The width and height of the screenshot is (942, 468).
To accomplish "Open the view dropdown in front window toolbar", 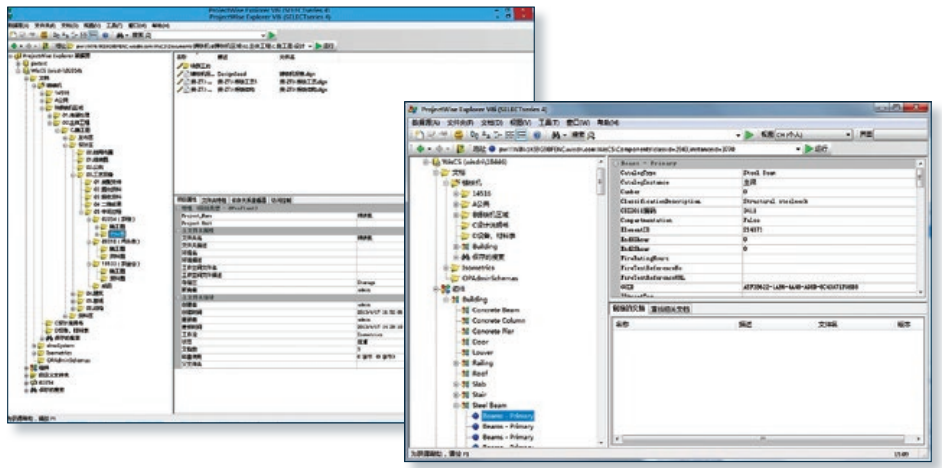I will coord(848,135).
